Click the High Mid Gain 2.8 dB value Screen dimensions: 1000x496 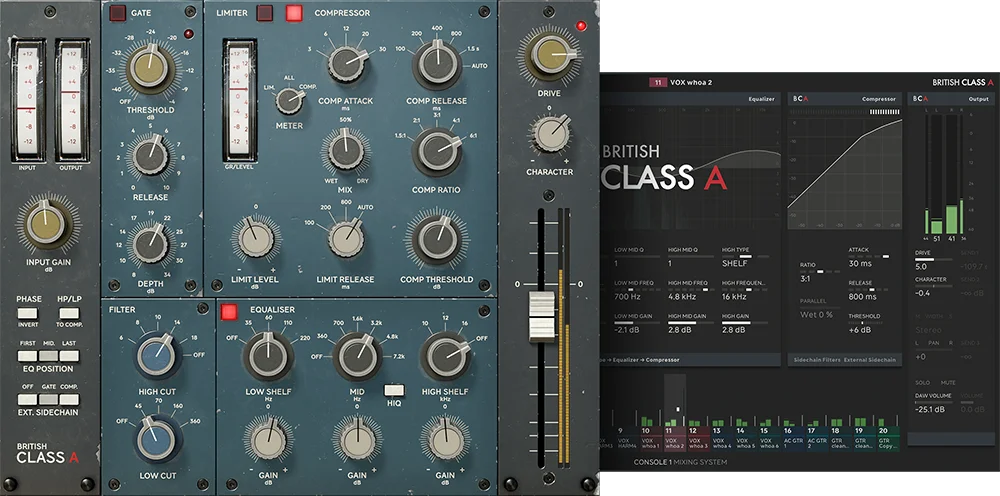coord(680,330)
